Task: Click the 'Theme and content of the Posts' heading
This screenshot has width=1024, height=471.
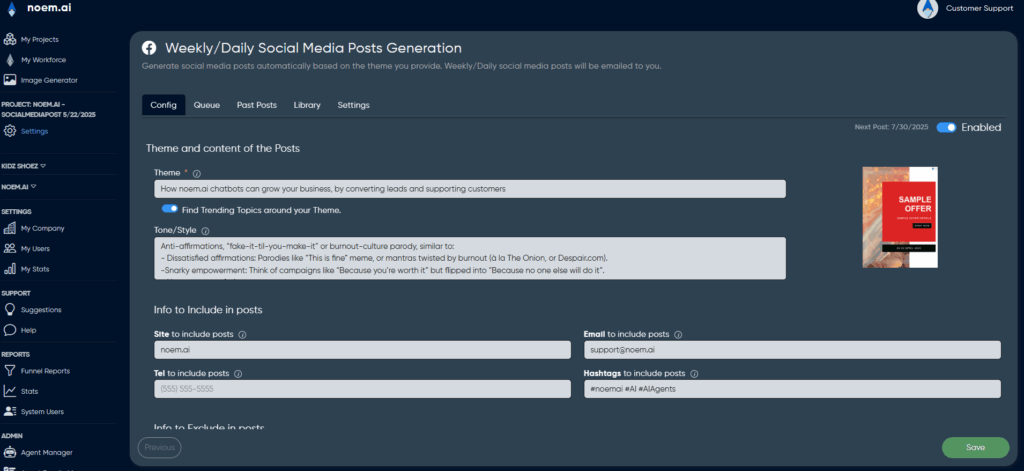Action: [223, 148]
